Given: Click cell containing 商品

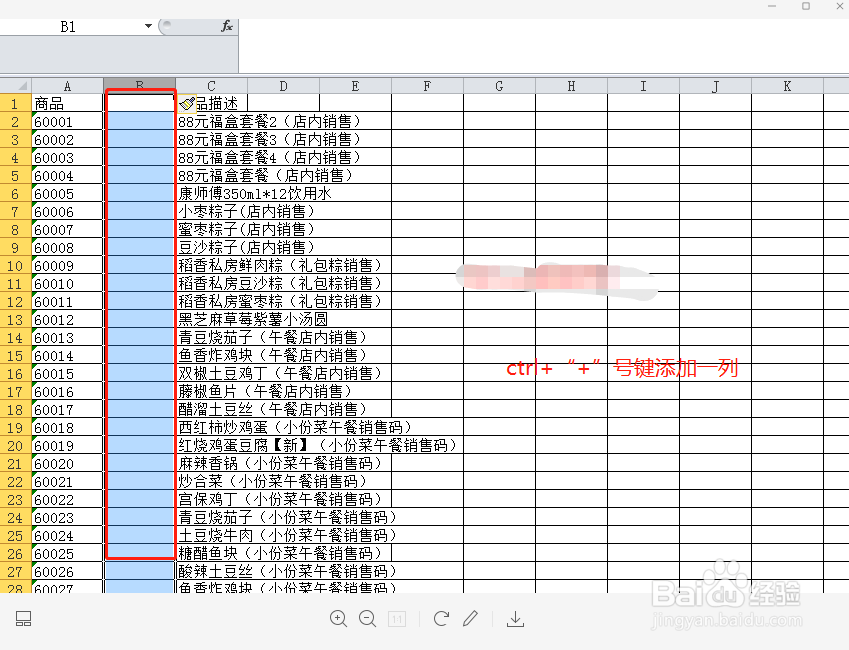Looking at the screenshot, I should tap(67, 103).
